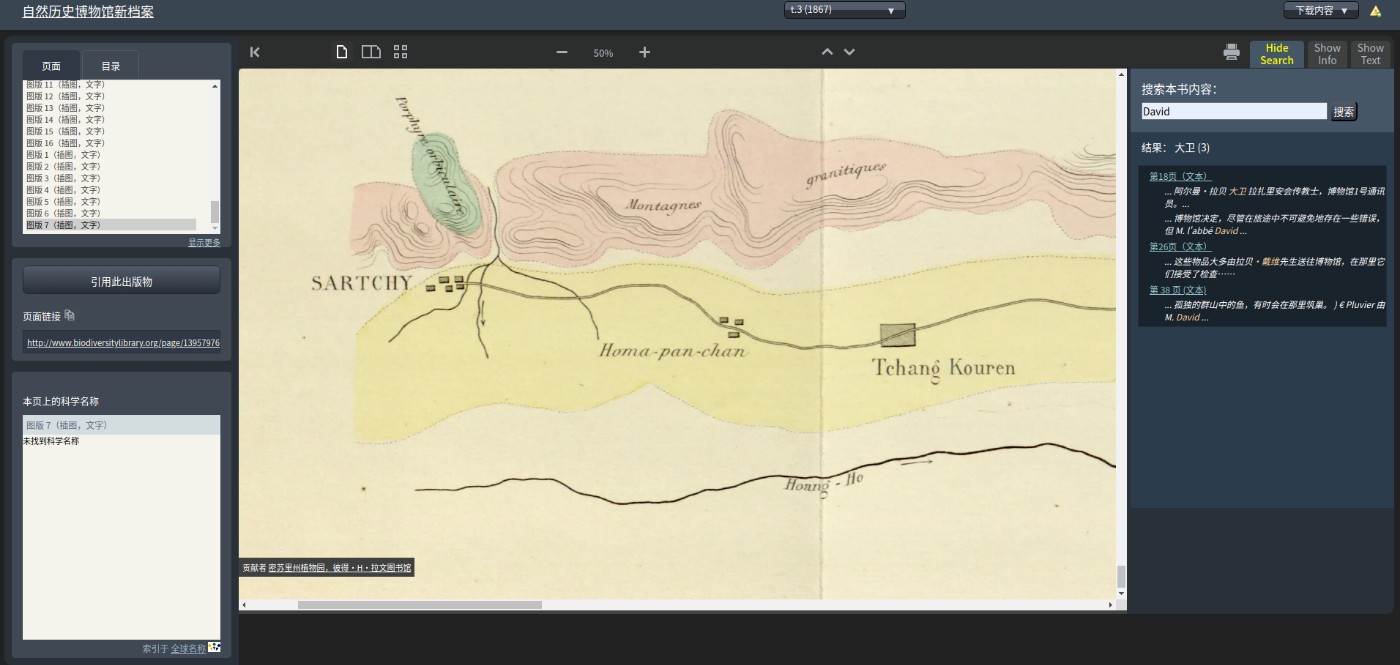The width and height of the screenshot is (1400, 665).
Task: Click the 引用此出版物 button
Action: pyautogui.click(x=121, y=281)
